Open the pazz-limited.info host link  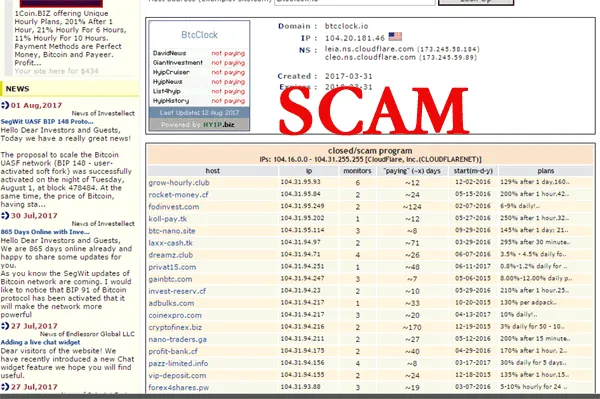(x=178, y=364)
